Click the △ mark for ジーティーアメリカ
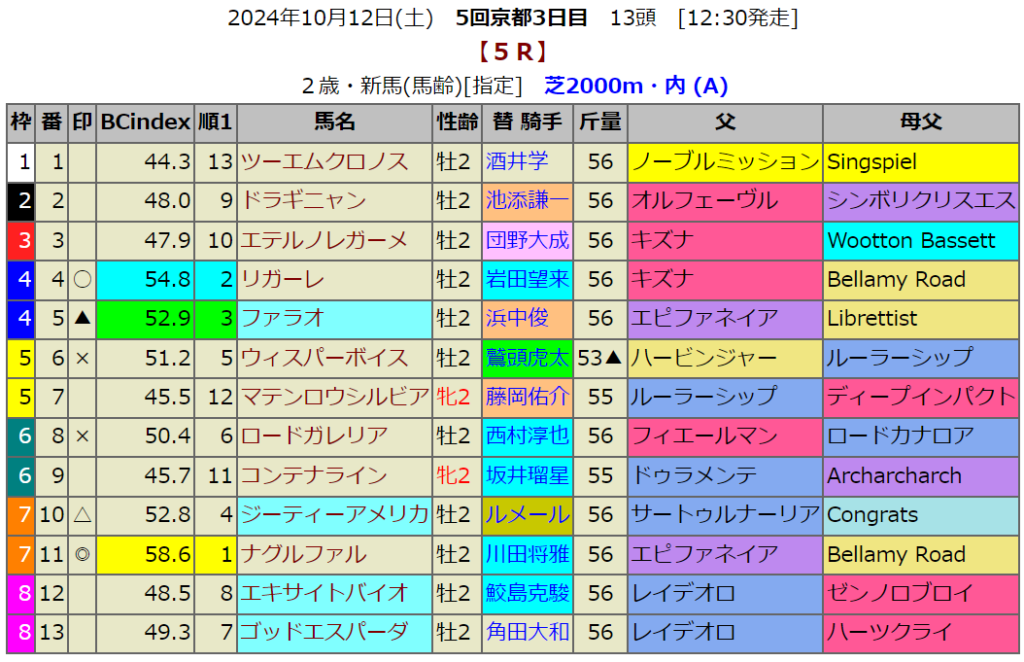 [82, 515]
